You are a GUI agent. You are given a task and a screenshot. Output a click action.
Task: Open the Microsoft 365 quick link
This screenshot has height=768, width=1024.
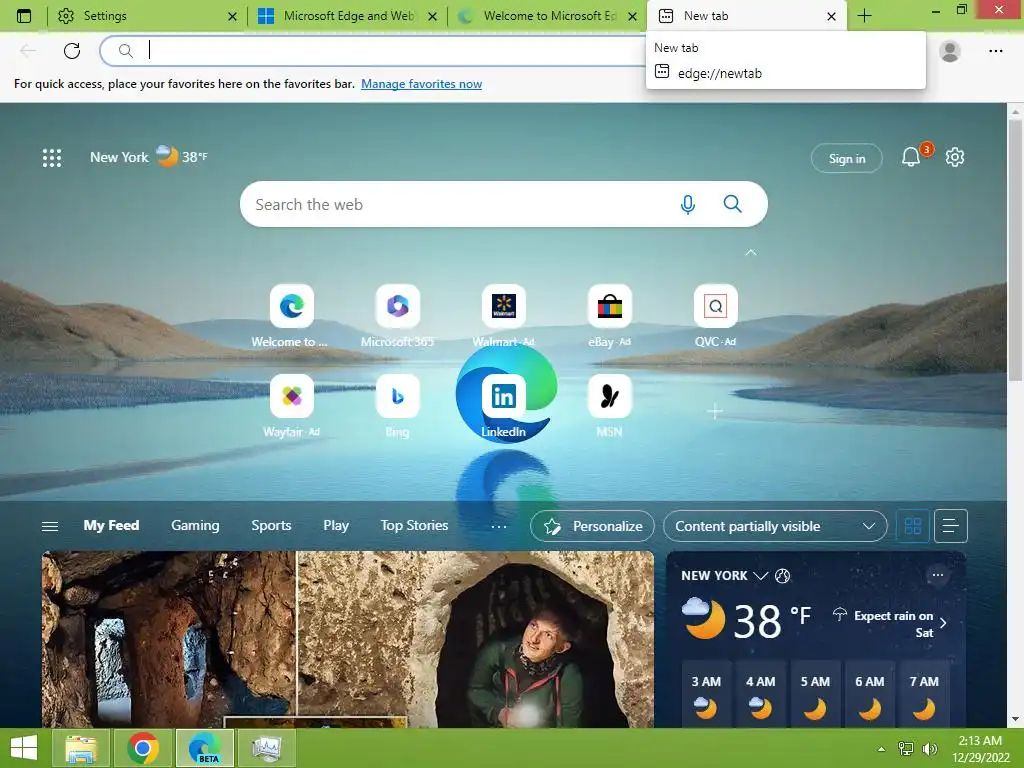(x=397, y=316)
